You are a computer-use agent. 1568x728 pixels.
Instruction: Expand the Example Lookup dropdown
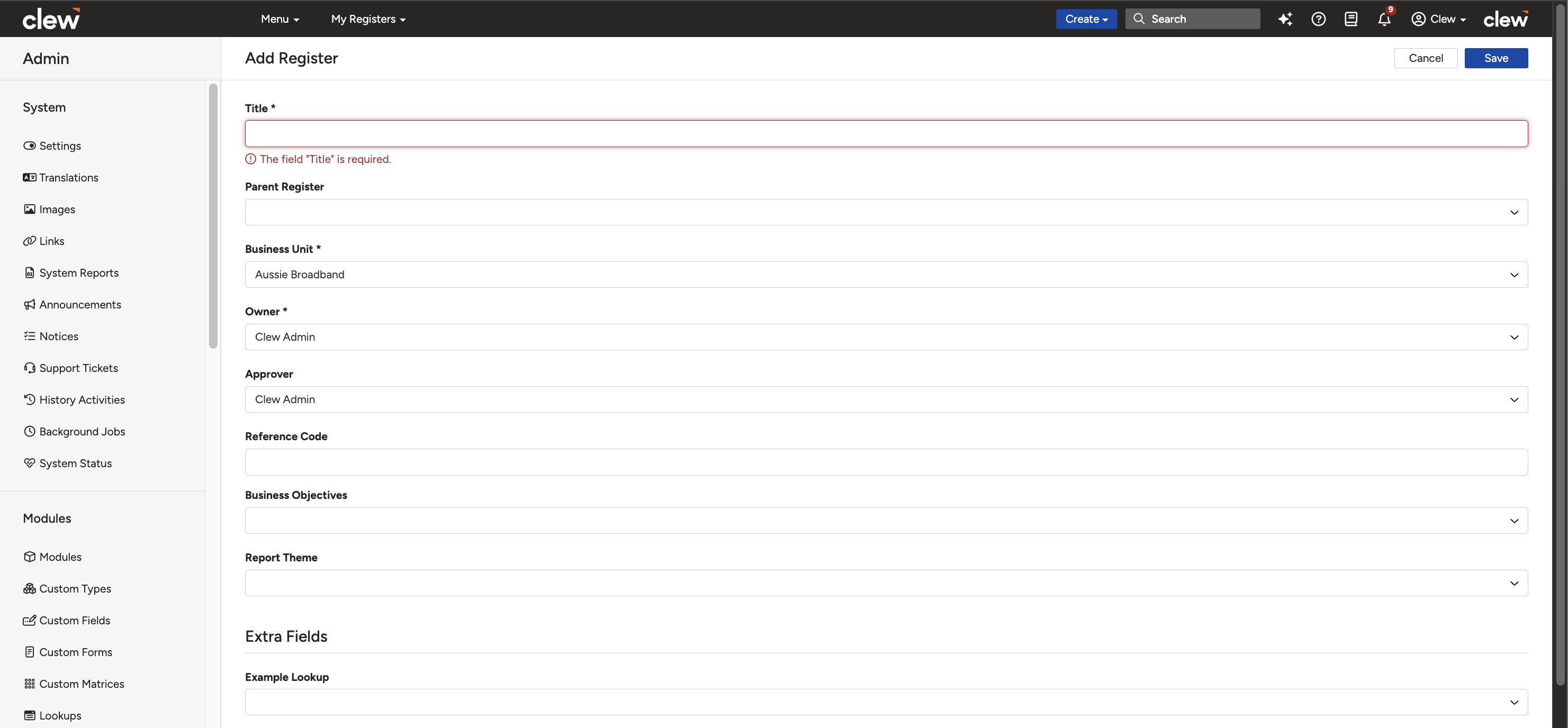pos(886,702)
